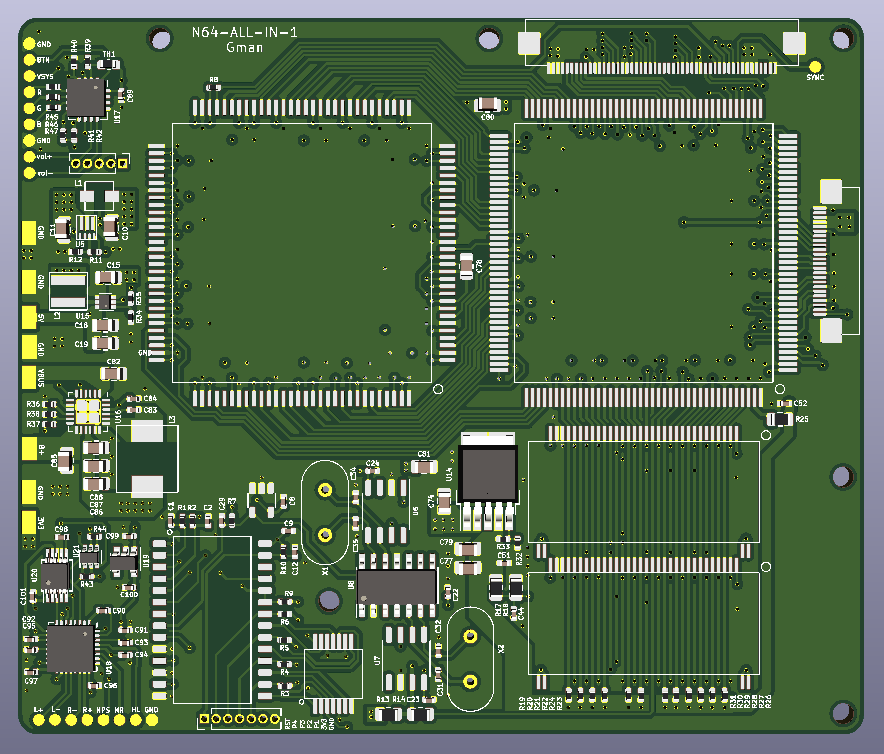884x754 pixels.
Task: Select the U17 chip near the BTN pad
Action: click(86, 98)
